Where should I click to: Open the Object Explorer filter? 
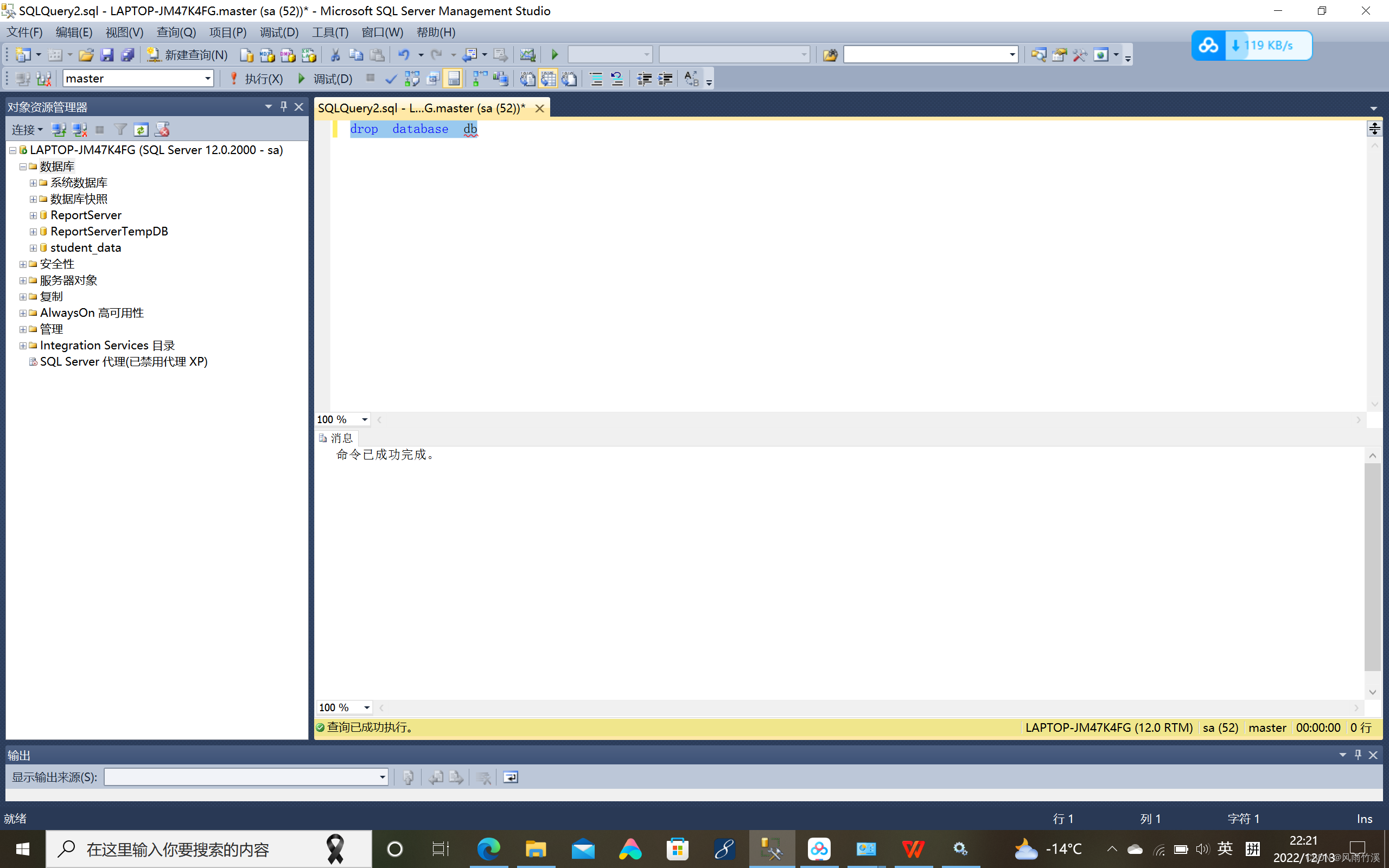[x=120, y=129]
